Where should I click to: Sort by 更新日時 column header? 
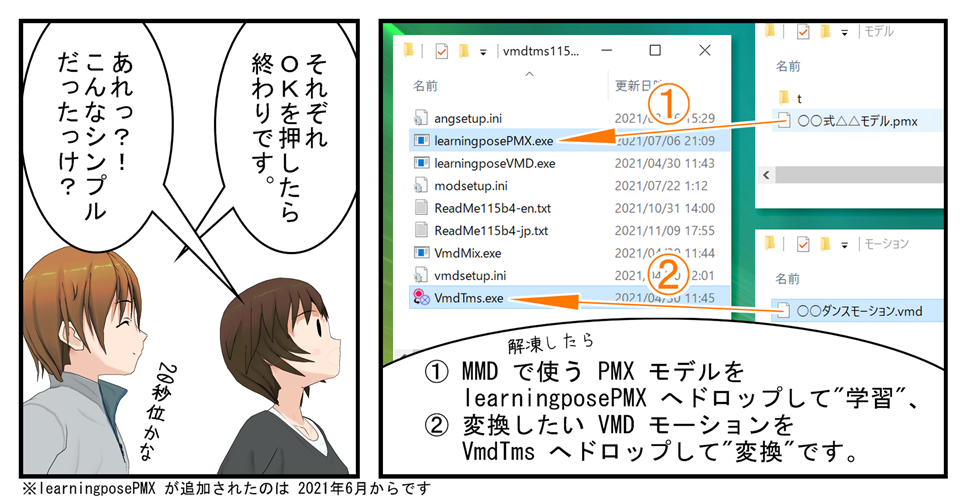[636, 85]
